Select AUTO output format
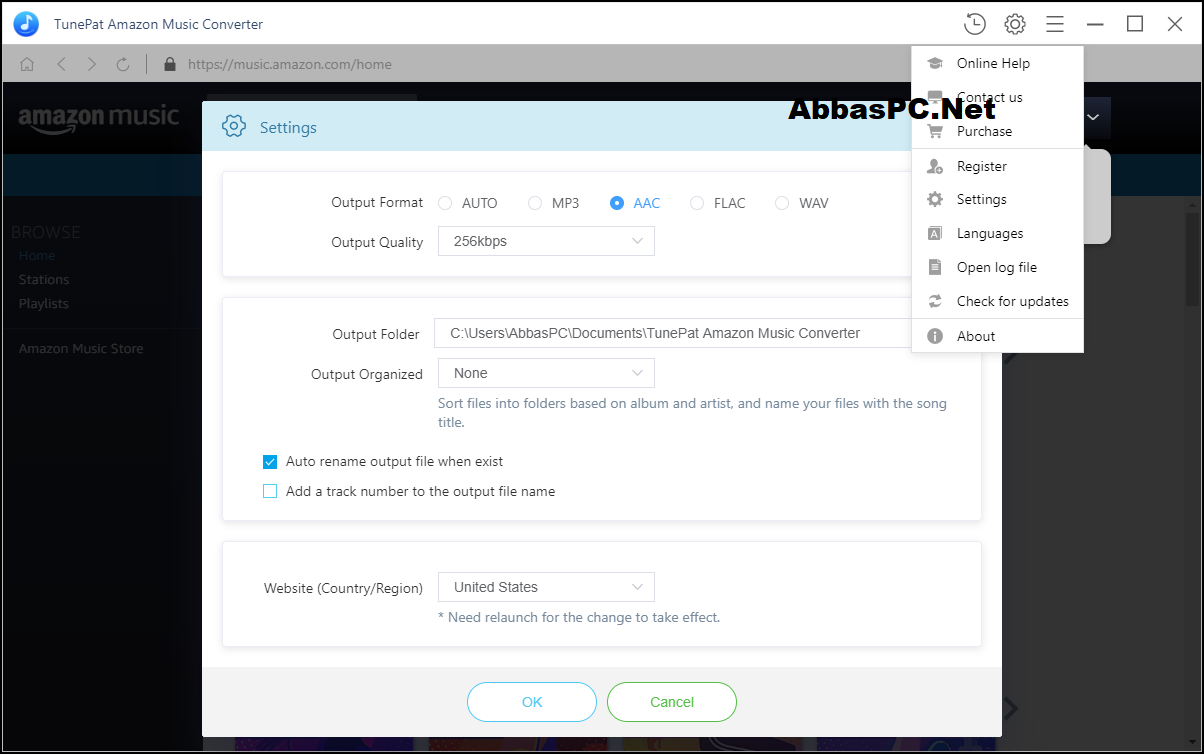1204x754 pixels. click(x=445, y=203)
